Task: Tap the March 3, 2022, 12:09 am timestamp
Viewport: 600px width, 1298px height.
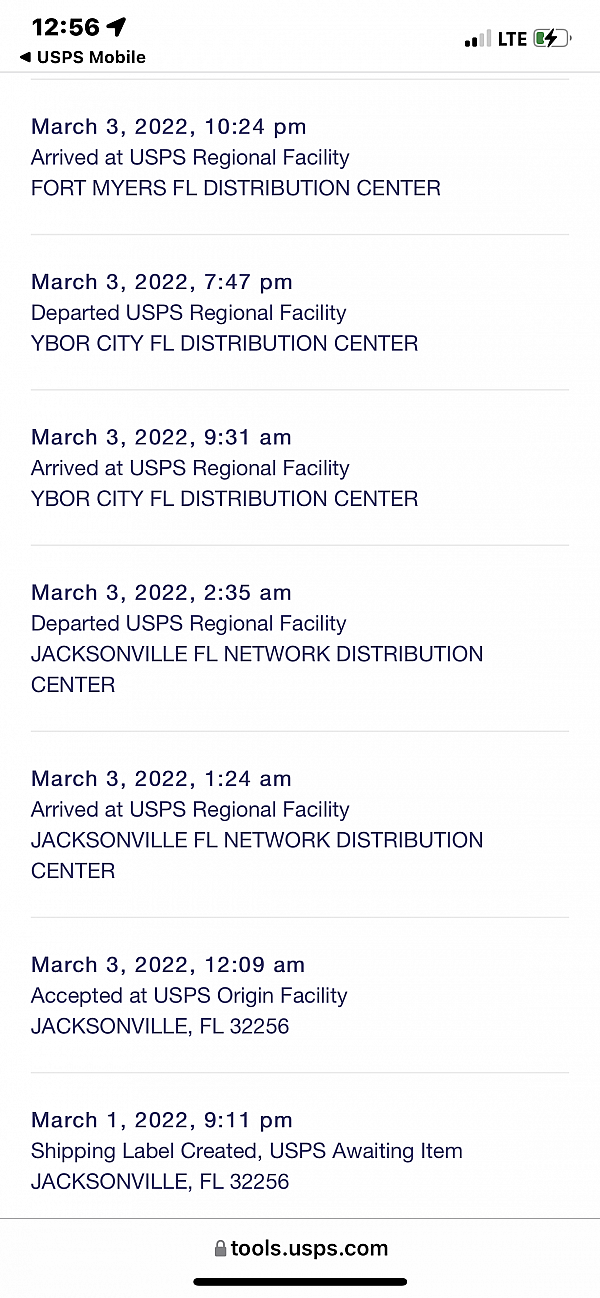Action: [x=168, y=965]
